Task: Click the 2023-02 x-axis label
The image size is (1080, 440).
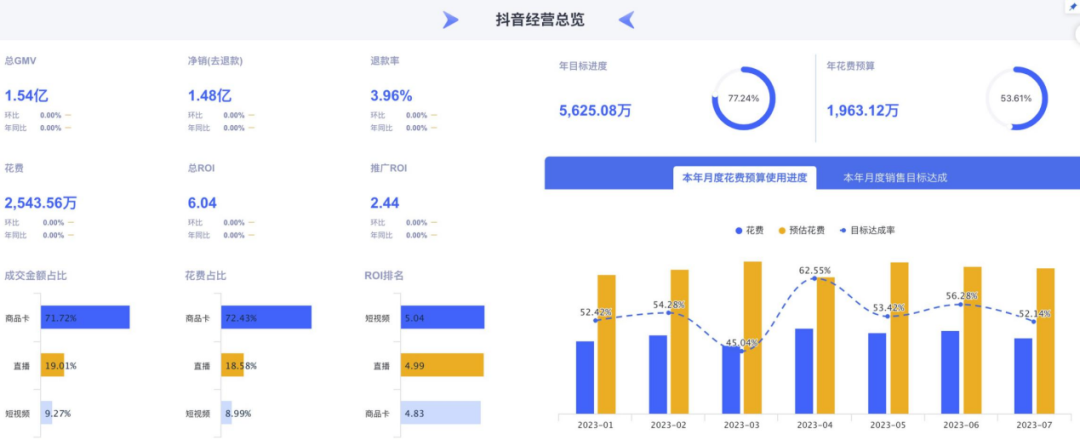Action: click(669, 425)
